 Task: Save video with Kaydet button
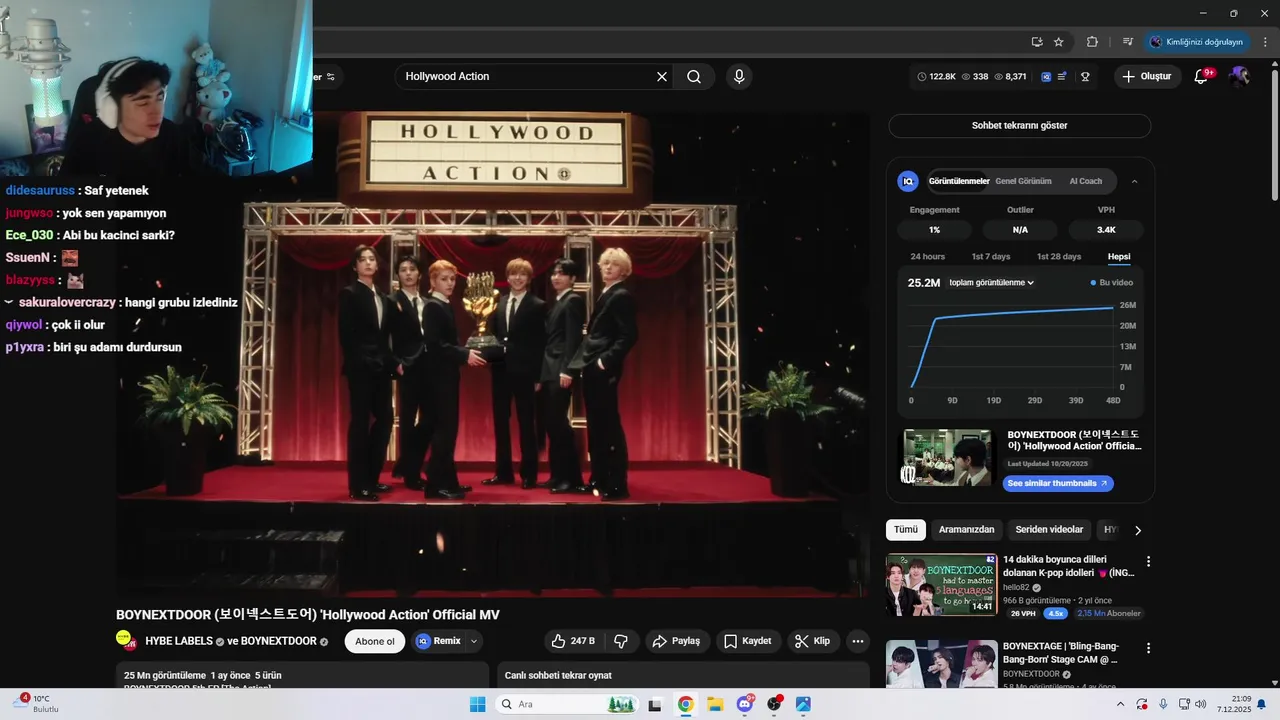coord(748,641)
